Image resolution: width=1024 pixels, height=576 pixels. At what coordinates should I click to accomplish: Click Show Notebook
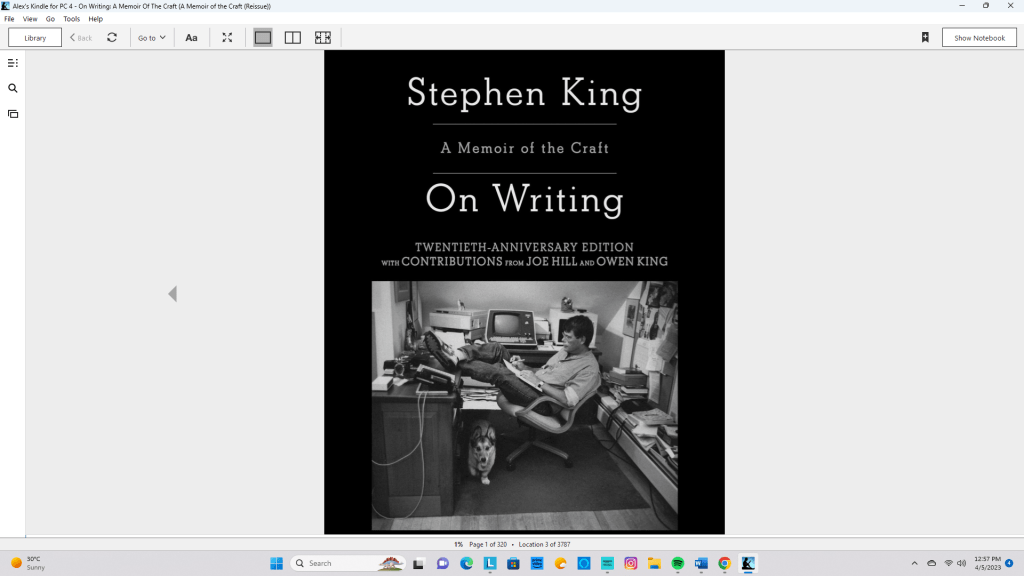(978, 37)
